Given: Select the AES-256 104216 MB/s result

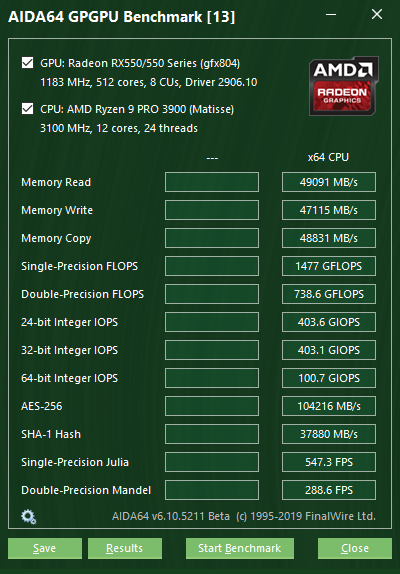Looking at the screenshot, I should pyautogui.click(x=329, y=406).
